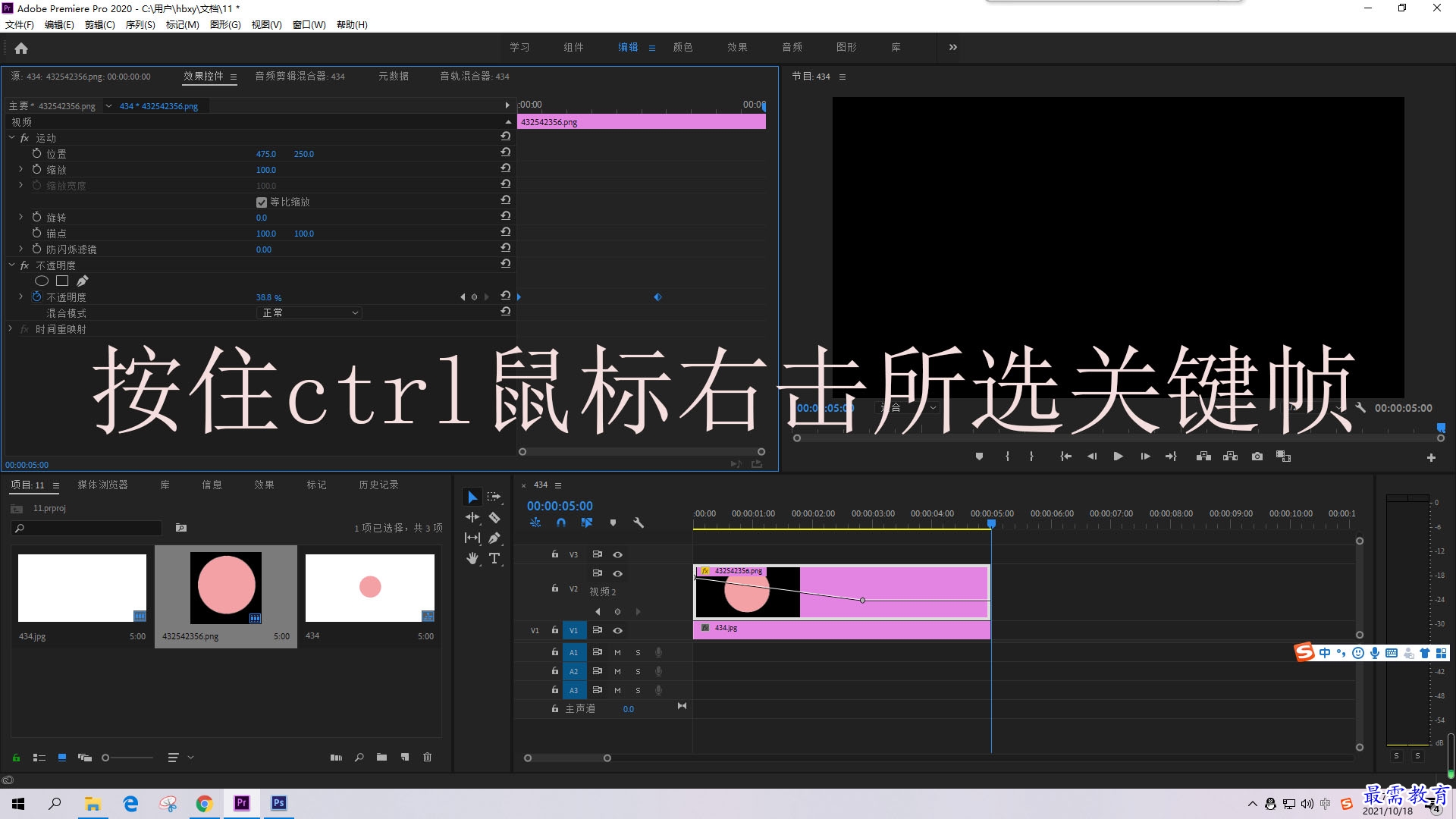Open 效果控件 panel menu
The height and width of the screenshot is (819, 1456).
pos(234,77)
